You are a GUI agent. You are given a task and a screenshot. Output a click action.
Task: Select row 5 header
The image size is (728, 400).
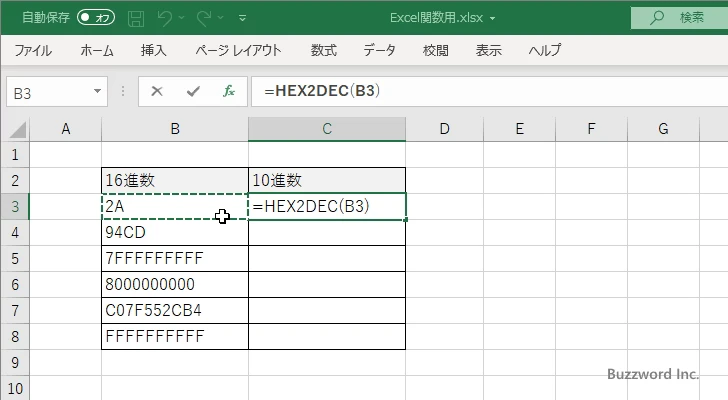point(15,258)
